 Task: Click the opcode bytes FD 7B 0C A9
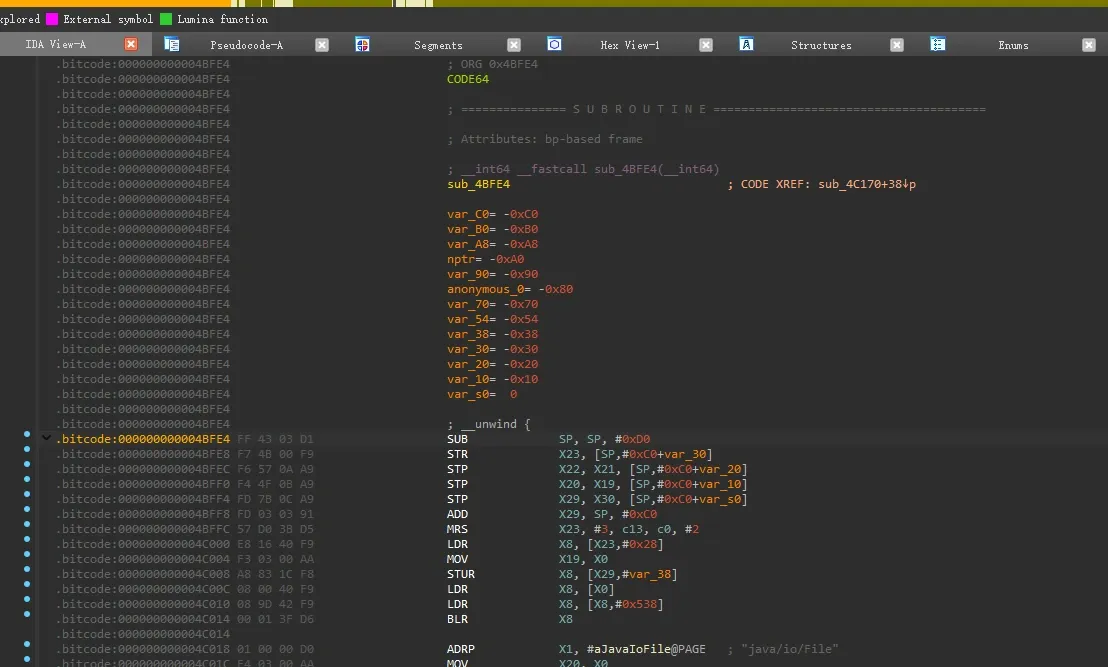pyautogui.click(x=275, y=500)
